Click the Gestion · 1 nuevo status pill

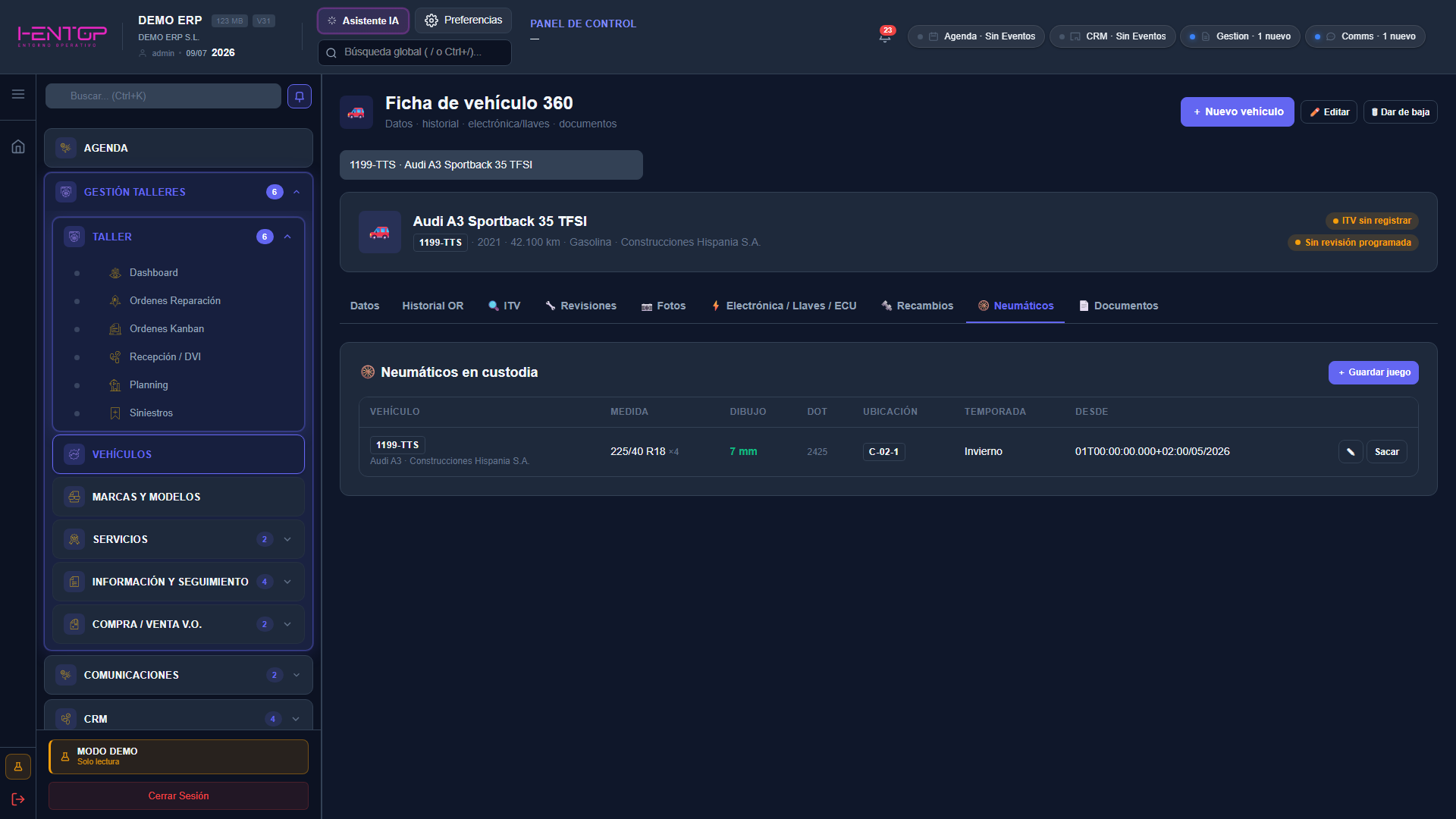tap(1241, 36)
